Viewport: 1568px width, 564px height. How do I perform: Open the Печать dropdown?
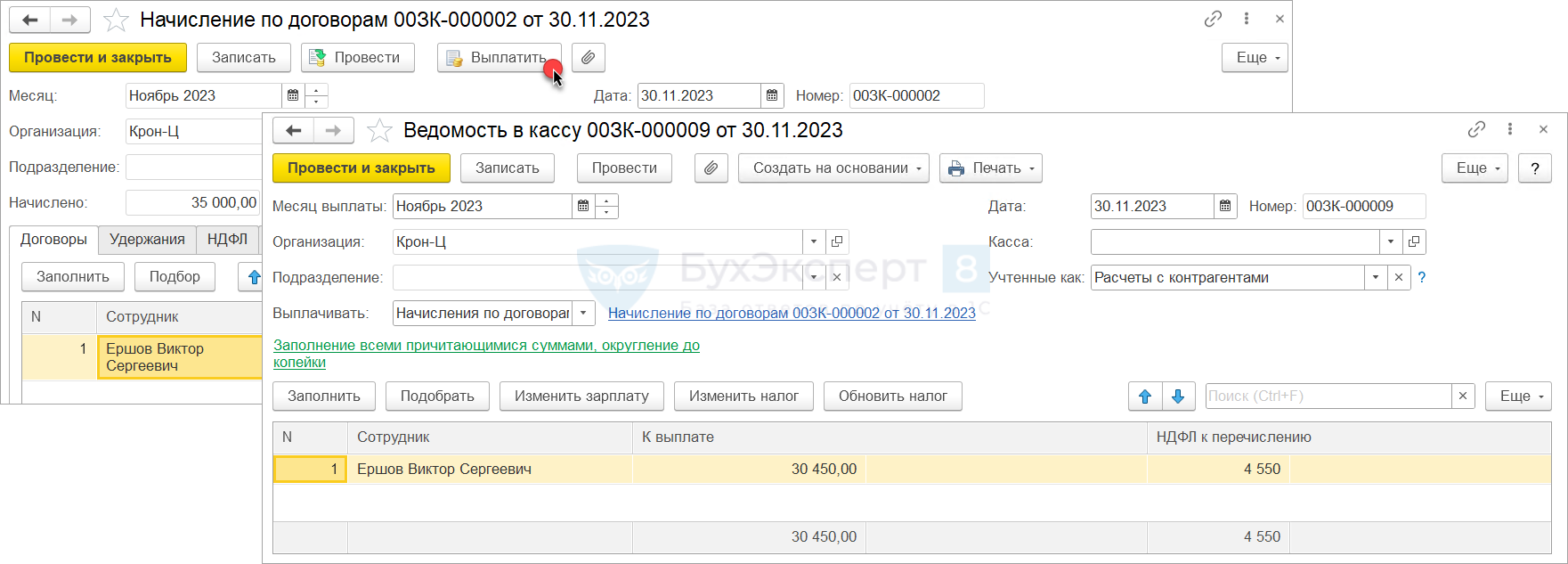click(991, 168)
